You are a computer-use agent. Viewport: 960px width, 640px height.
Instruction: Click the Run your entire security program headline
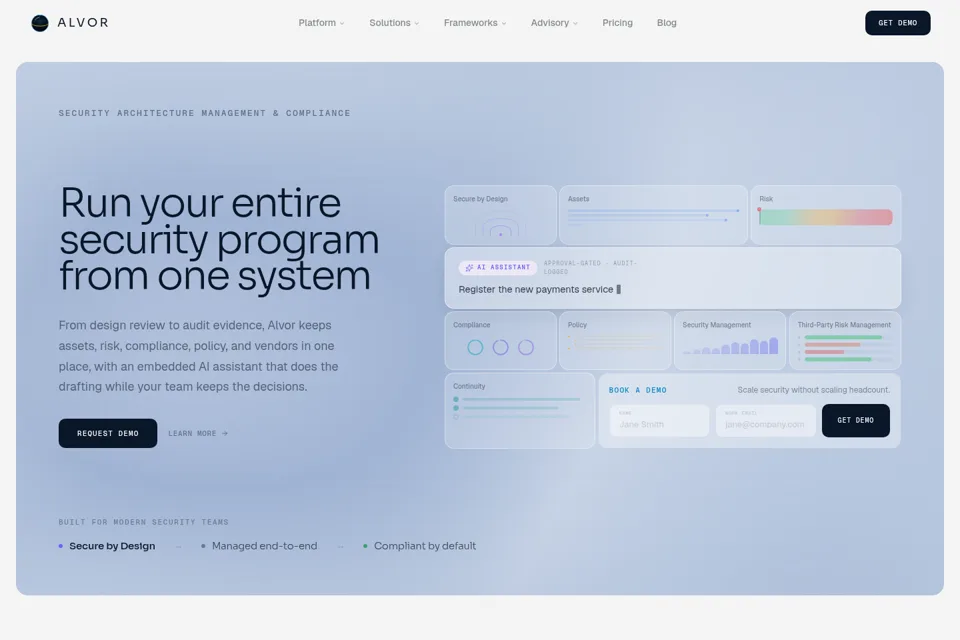(219, 239)
